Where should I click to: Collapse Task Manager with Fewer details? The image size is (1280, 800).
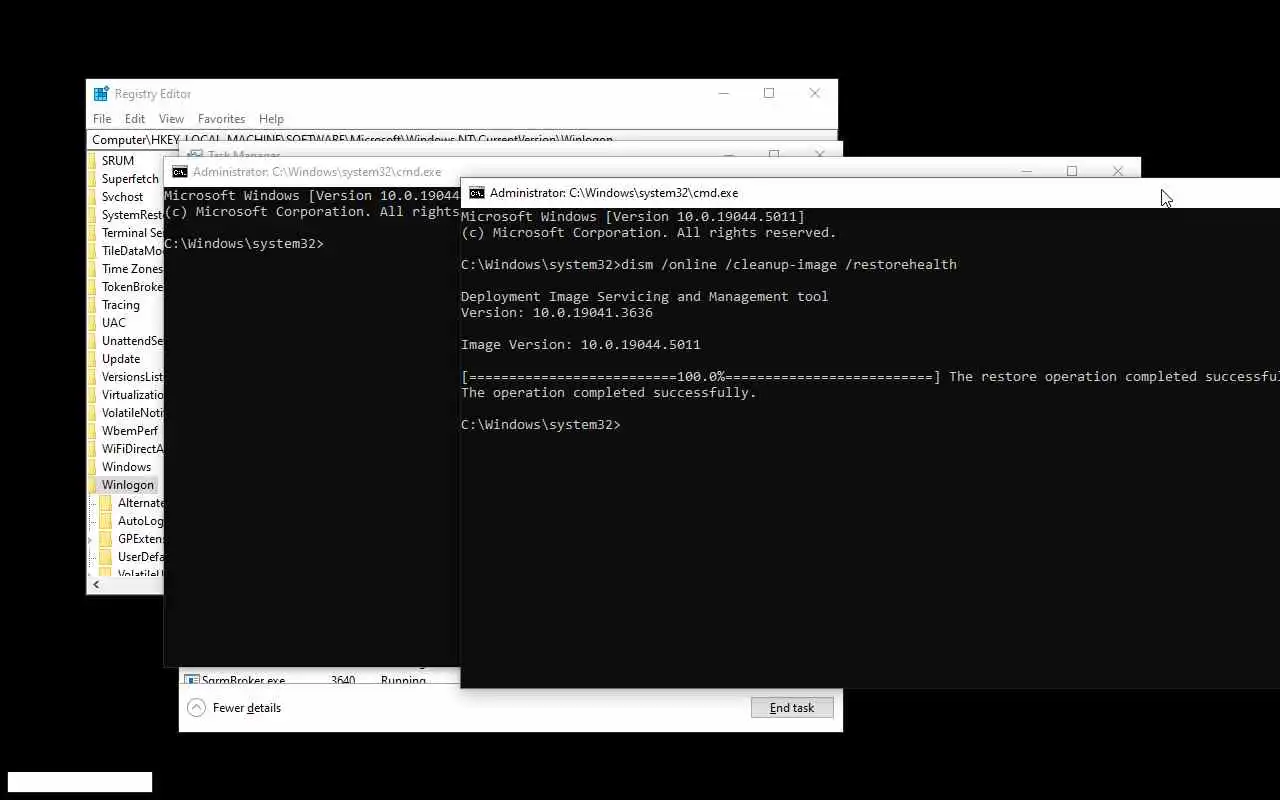pos(234,708)
